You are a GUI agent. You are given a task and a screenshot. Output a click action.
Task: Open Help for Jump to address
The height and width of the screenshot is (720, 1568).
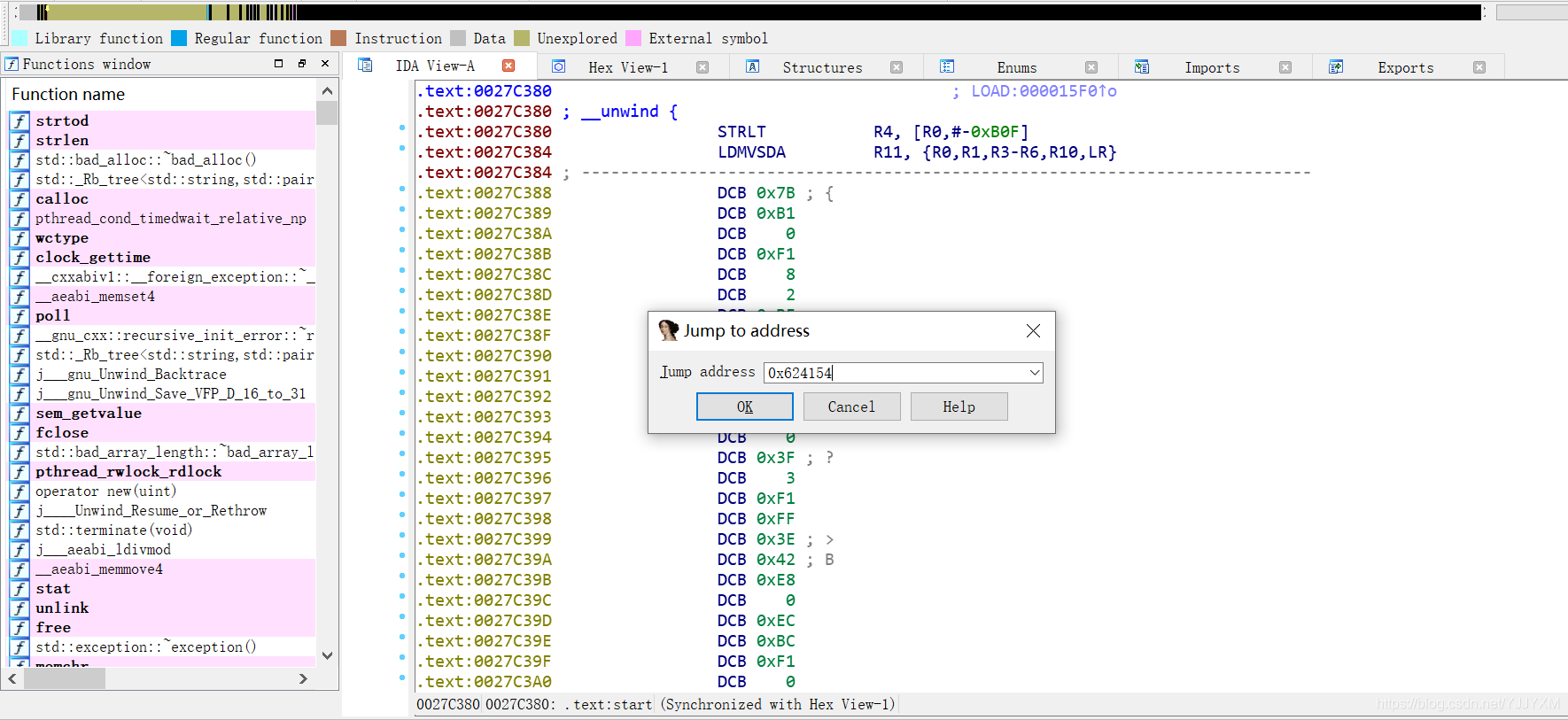[959, 406]
